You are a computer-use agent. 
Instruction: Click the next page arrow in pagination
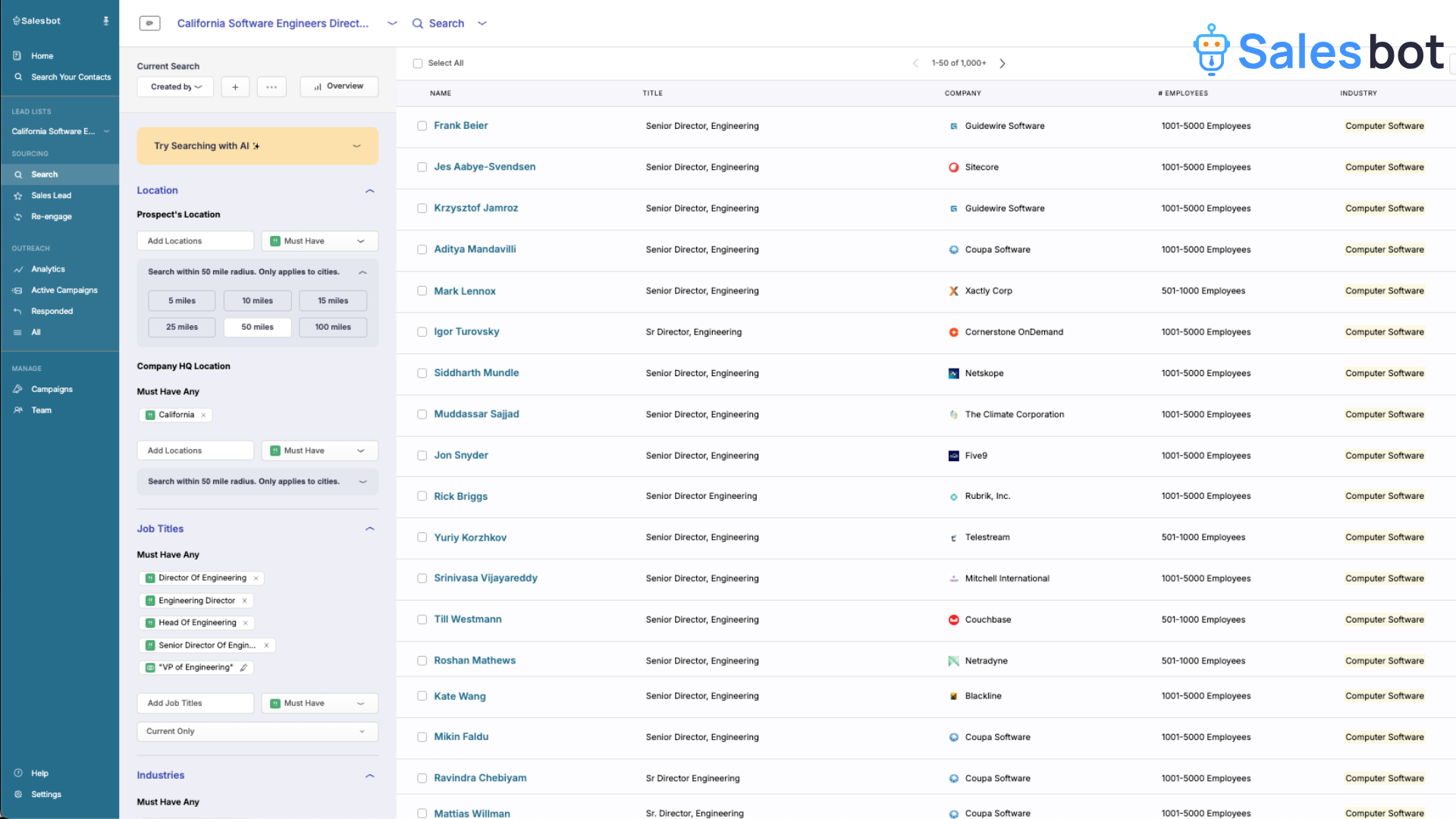[1002, 64]
